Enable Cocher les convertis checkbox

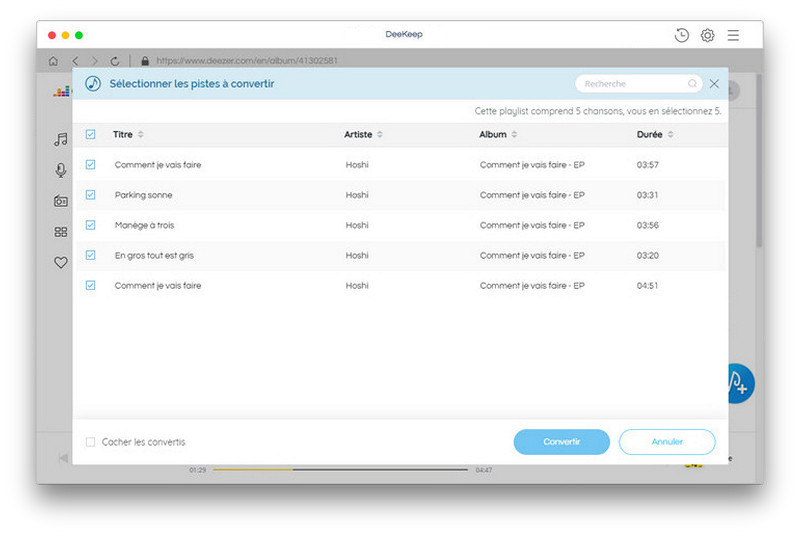[90, 442]
